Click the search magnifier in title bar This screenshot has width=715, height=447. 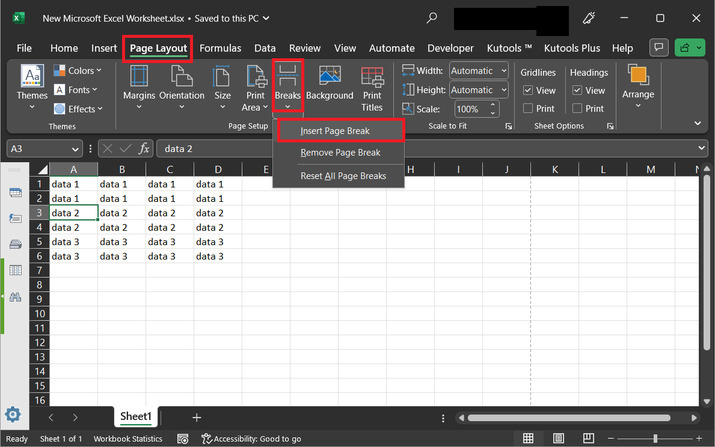coord(431,18)
